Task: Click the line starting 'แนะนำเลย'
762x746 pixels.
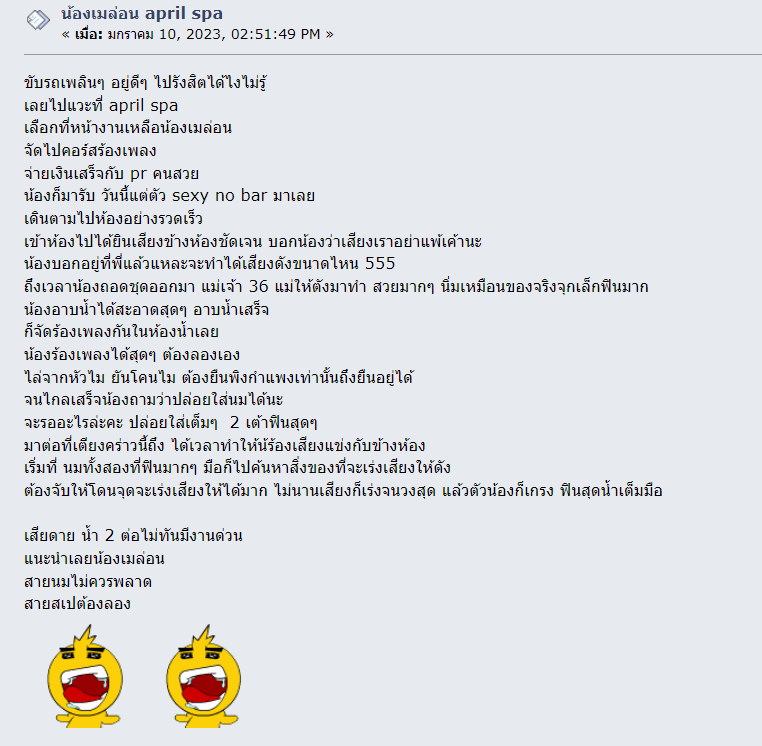Action: pyautogui.click(x=94, y=558)
